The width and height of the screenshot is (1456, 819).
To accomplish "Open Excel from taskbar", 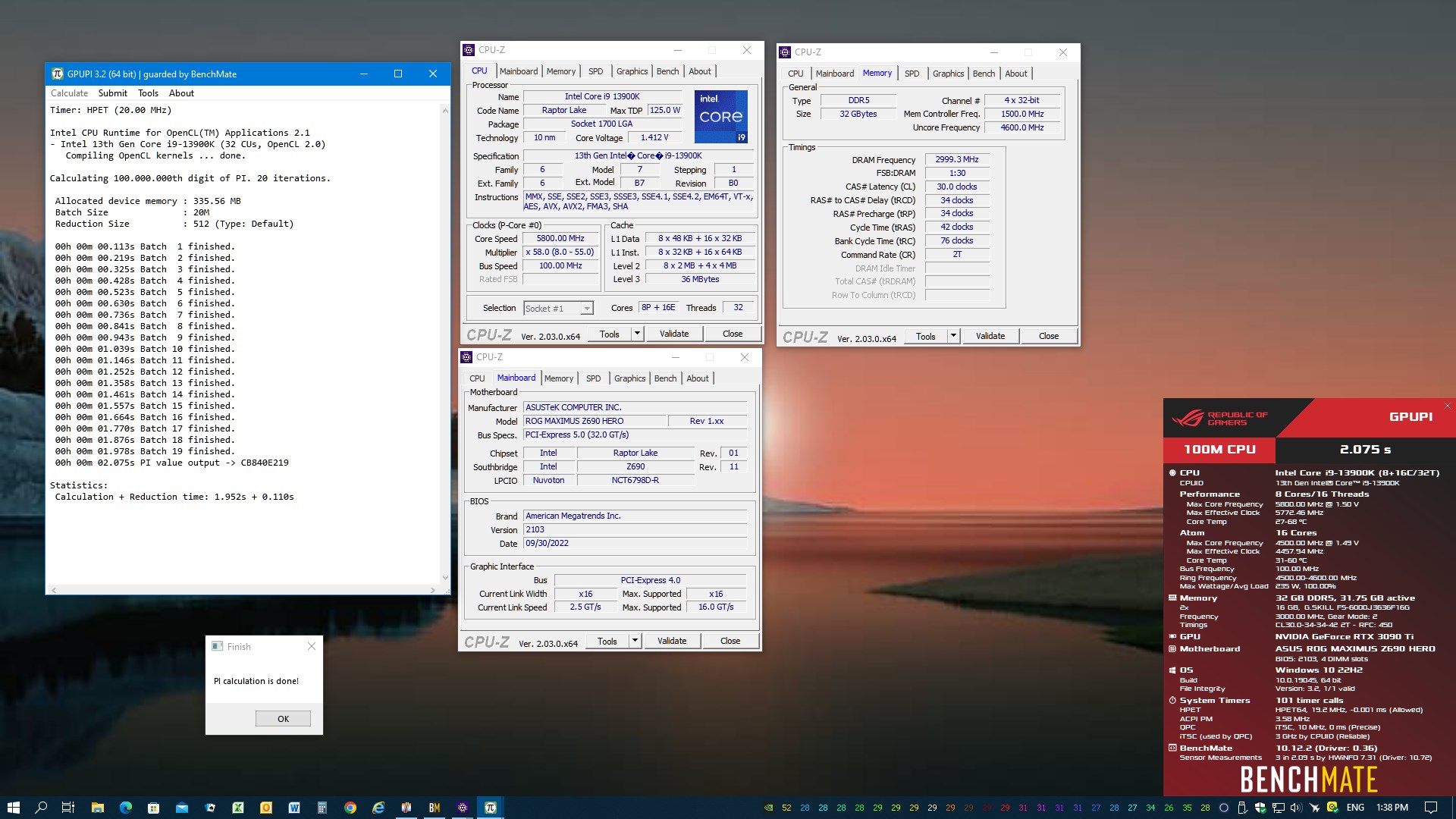I will coord(237,808).
